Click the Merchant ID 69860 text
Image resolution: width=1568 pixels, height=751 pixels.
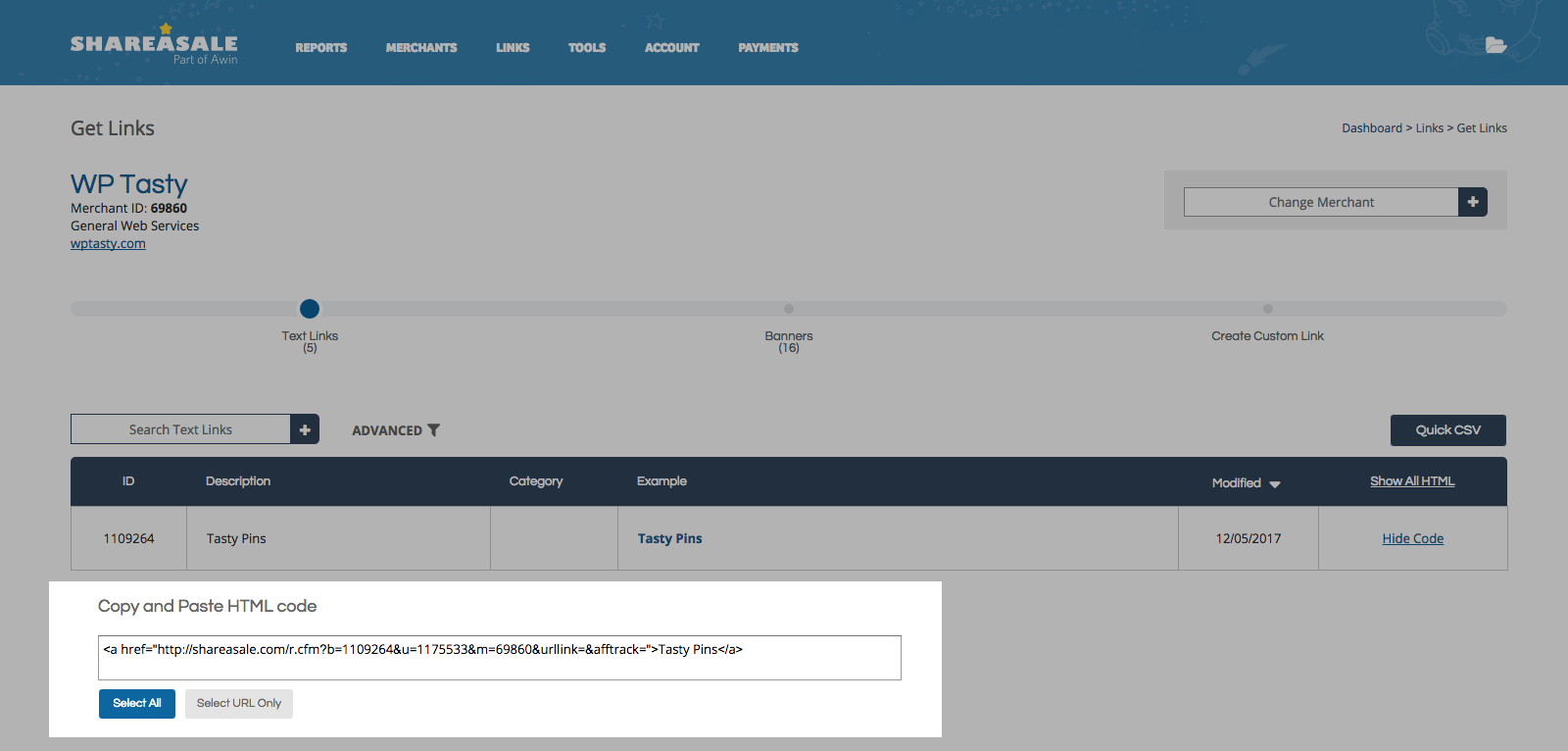click(128, 208)
